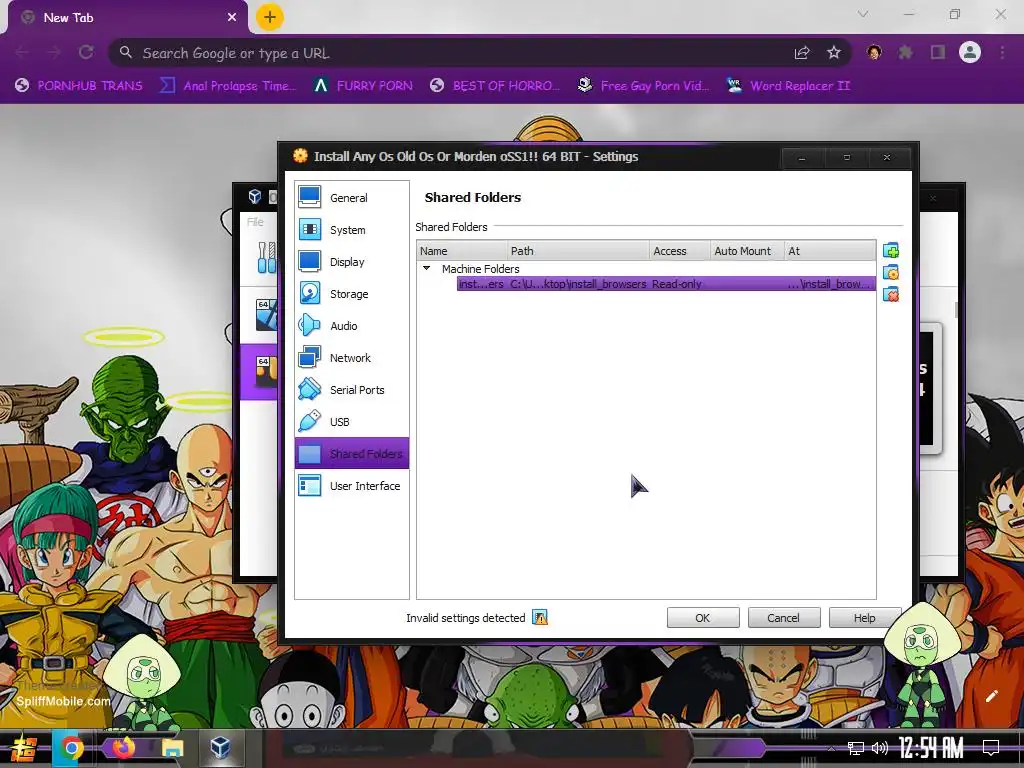Add a new shared folder

(x=891, y=251)
